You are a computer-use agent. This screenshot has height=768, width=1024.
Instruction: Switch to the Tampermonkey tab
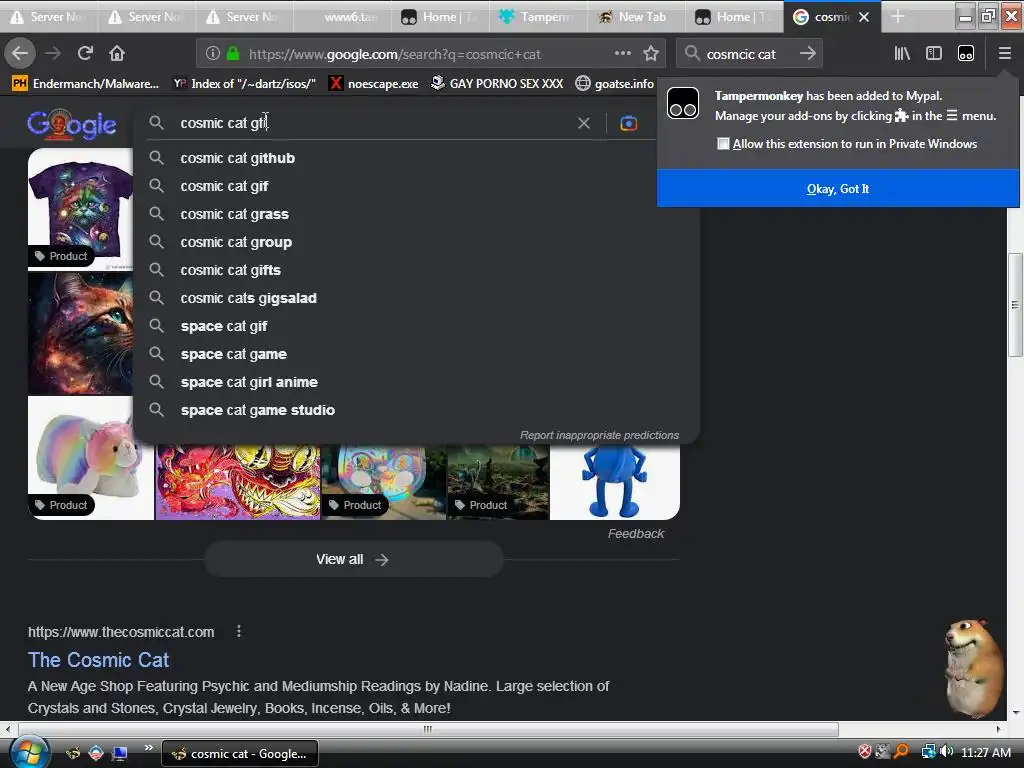[539, 17]
